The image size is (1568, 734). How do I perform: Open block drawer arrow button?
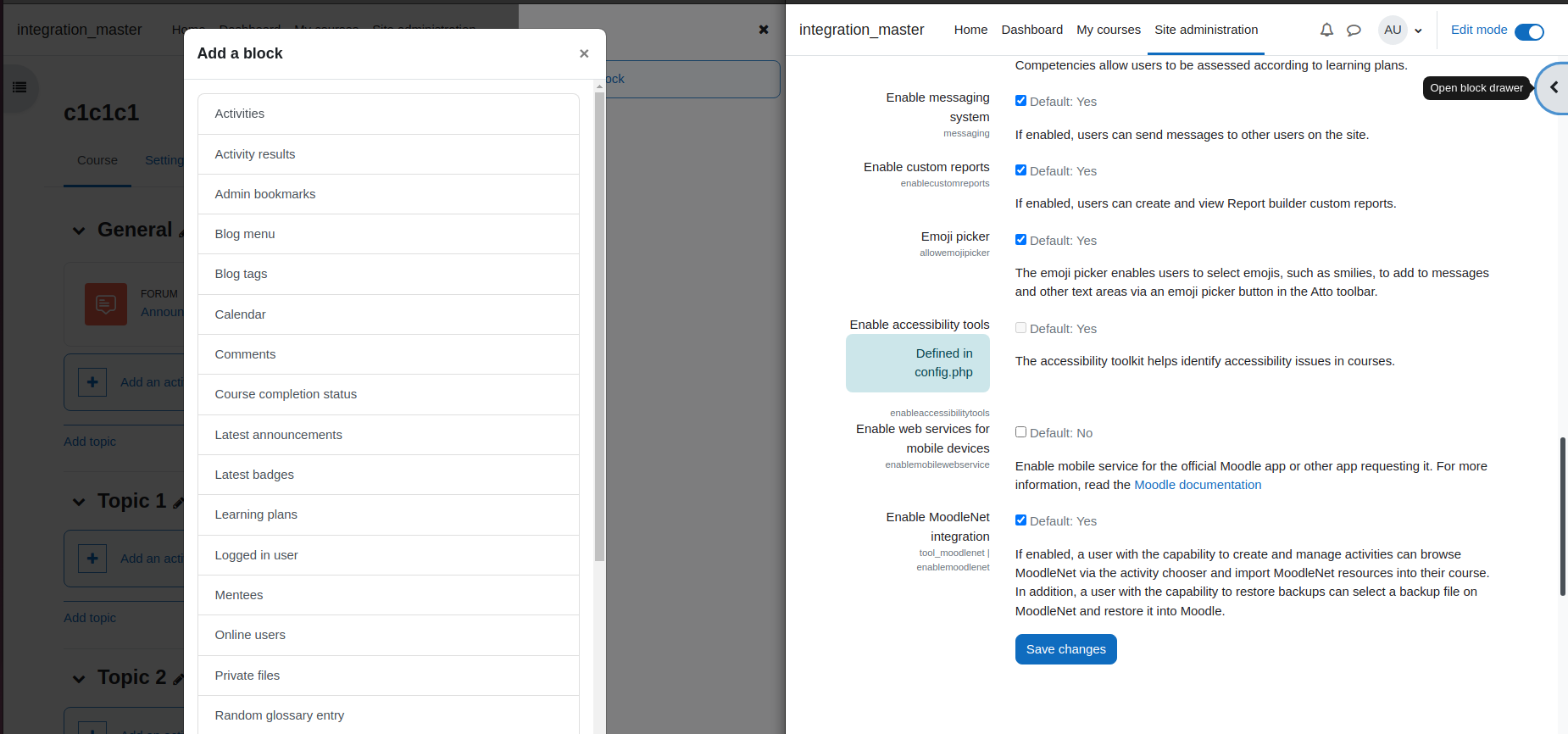[x=1554, y=87]
